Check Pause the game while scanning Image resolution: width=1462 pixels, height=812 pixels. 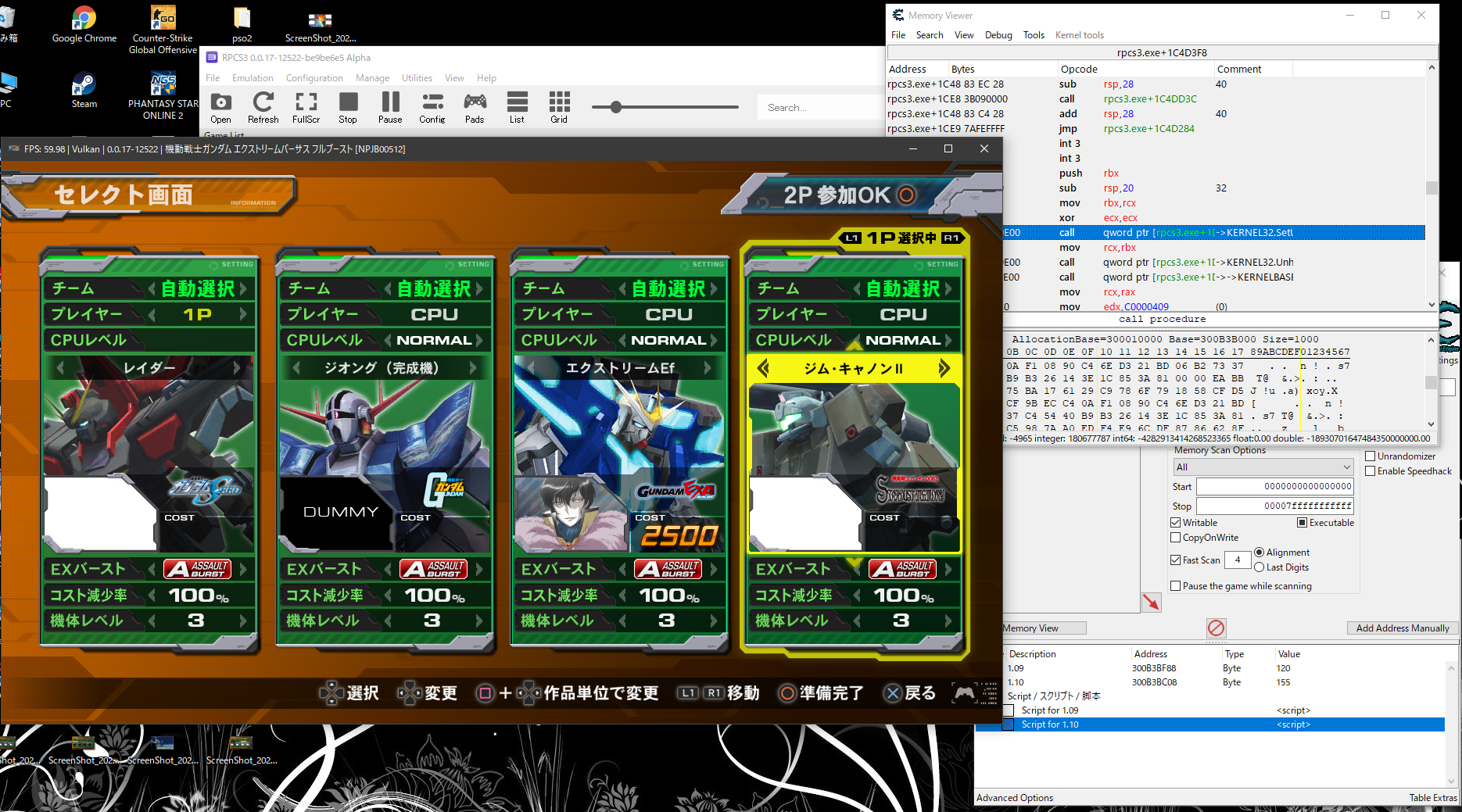1175,586
